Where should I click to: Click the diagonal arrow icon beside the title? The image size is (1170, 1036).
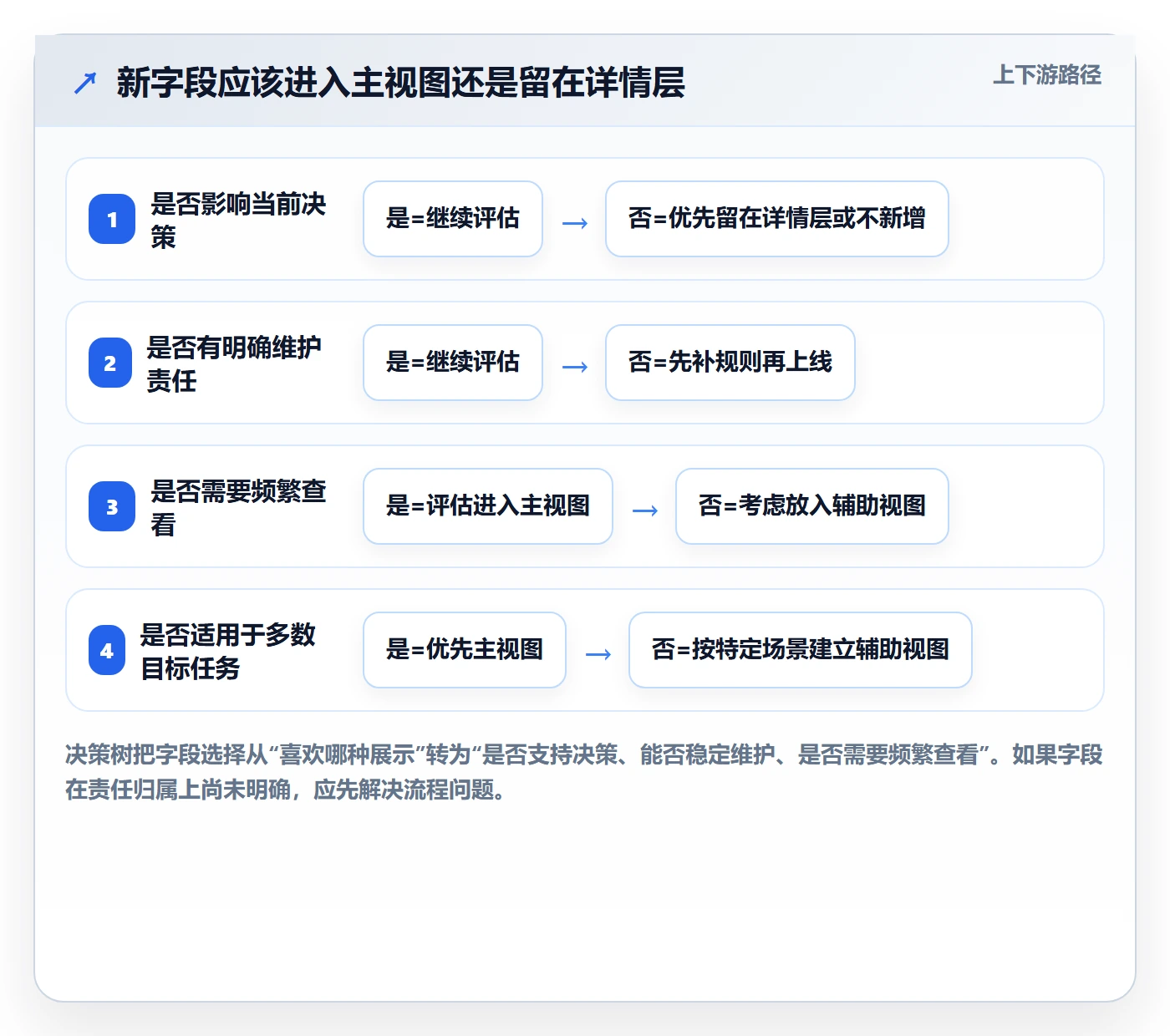point(85,83)
